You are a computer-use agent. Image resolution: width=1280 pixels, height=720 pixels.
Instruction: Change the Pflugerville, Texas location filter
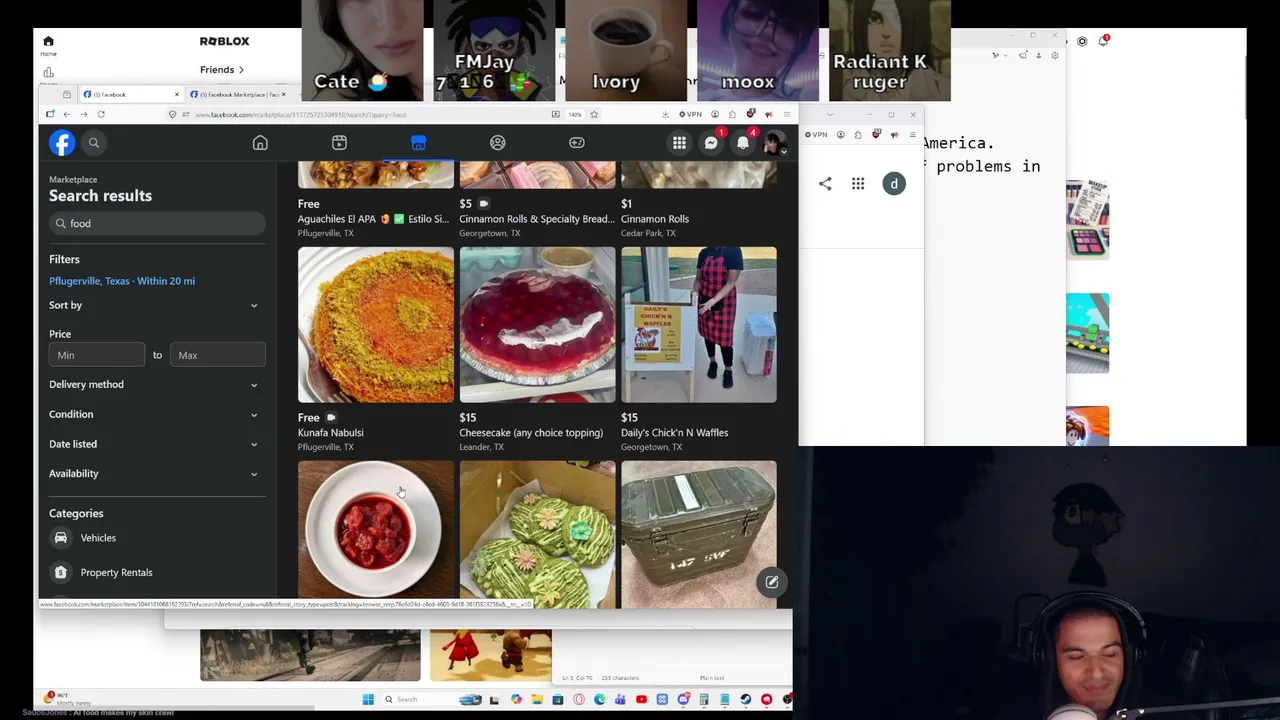pos(122,281)
